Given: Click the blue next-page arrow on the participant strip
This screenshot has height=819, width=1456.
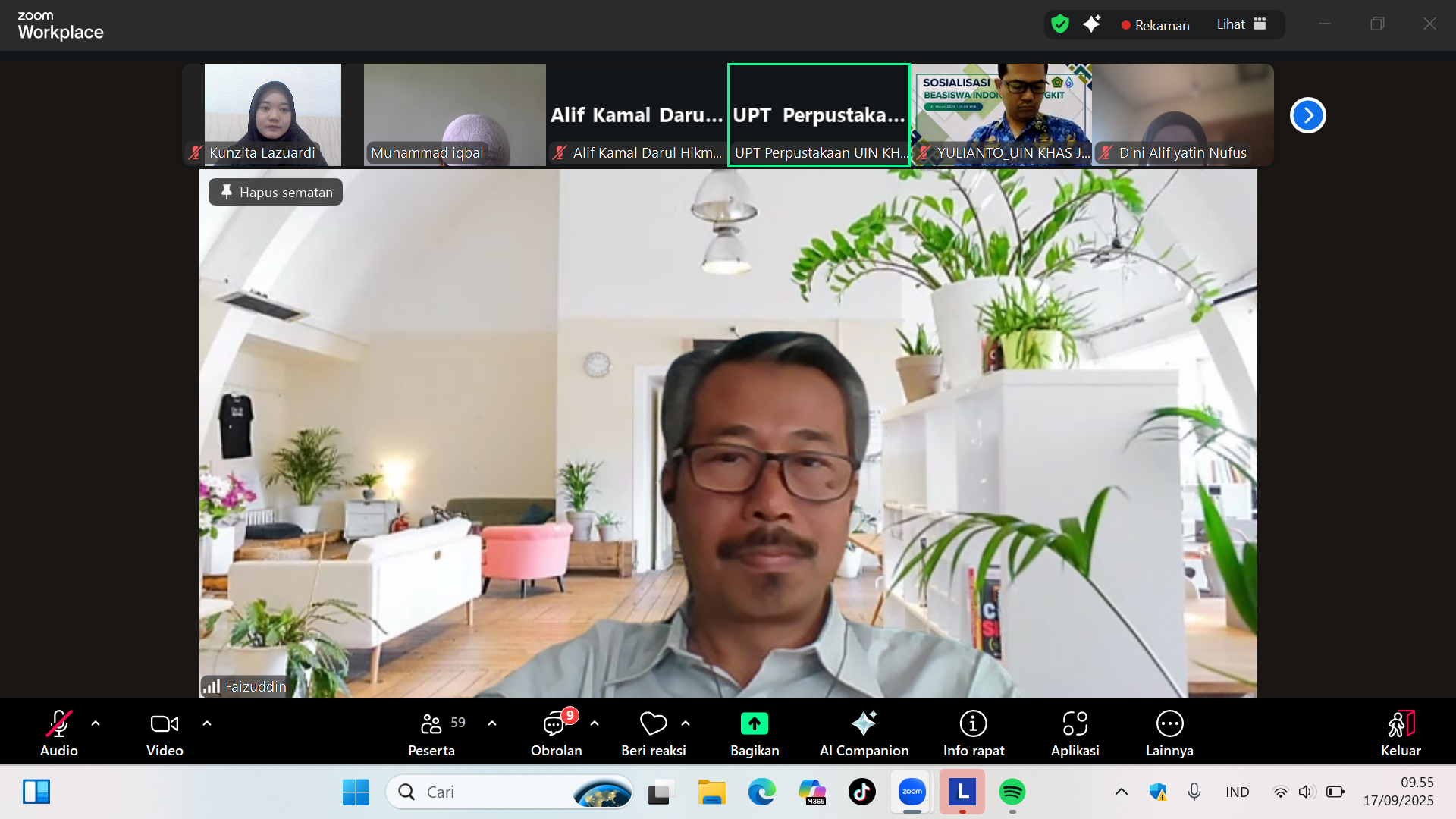Looking at the screenshot, I should coord(1307,115).
